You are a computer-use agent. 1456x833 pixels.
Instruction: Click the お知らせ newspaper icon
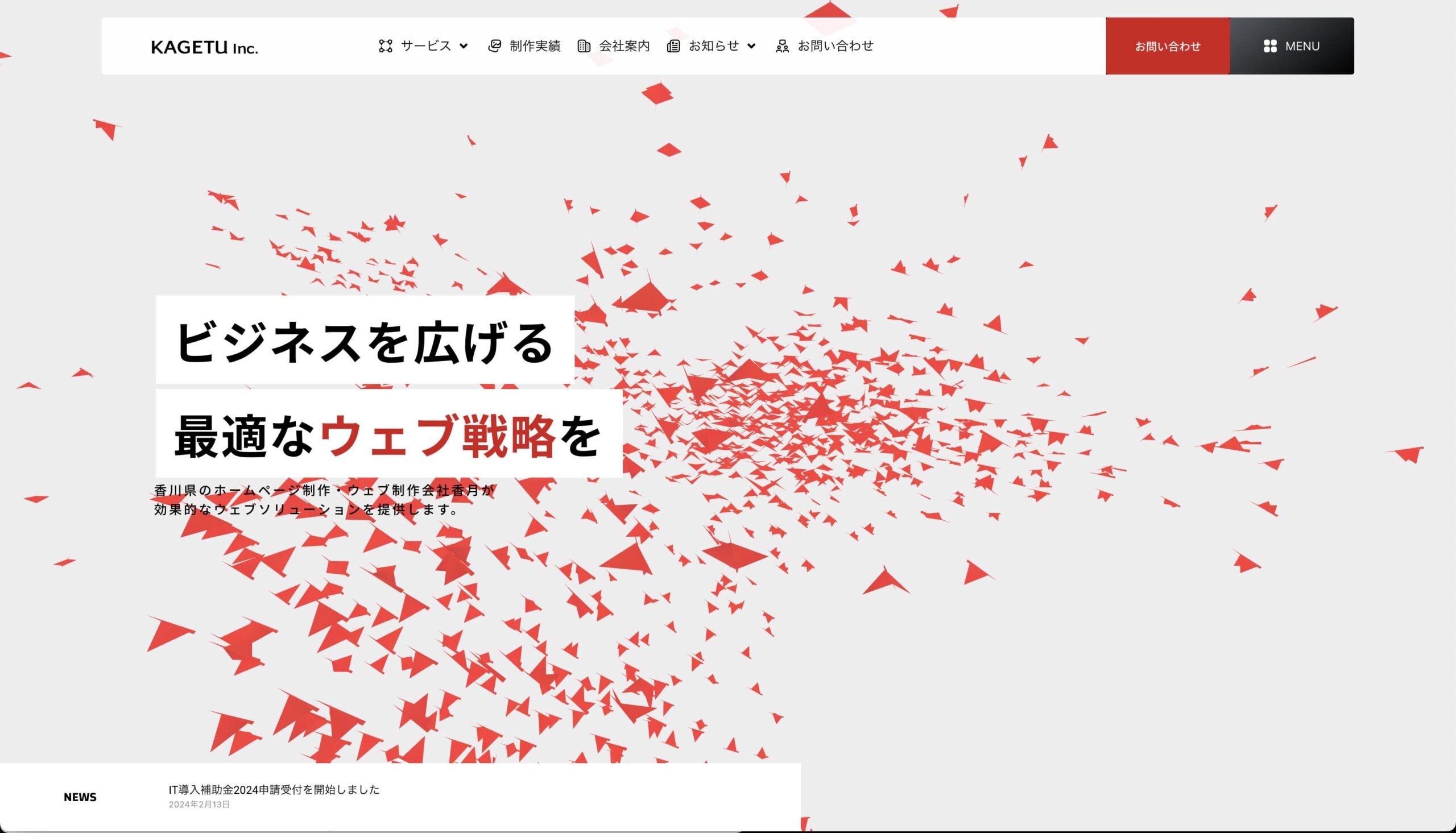point(673,47)
